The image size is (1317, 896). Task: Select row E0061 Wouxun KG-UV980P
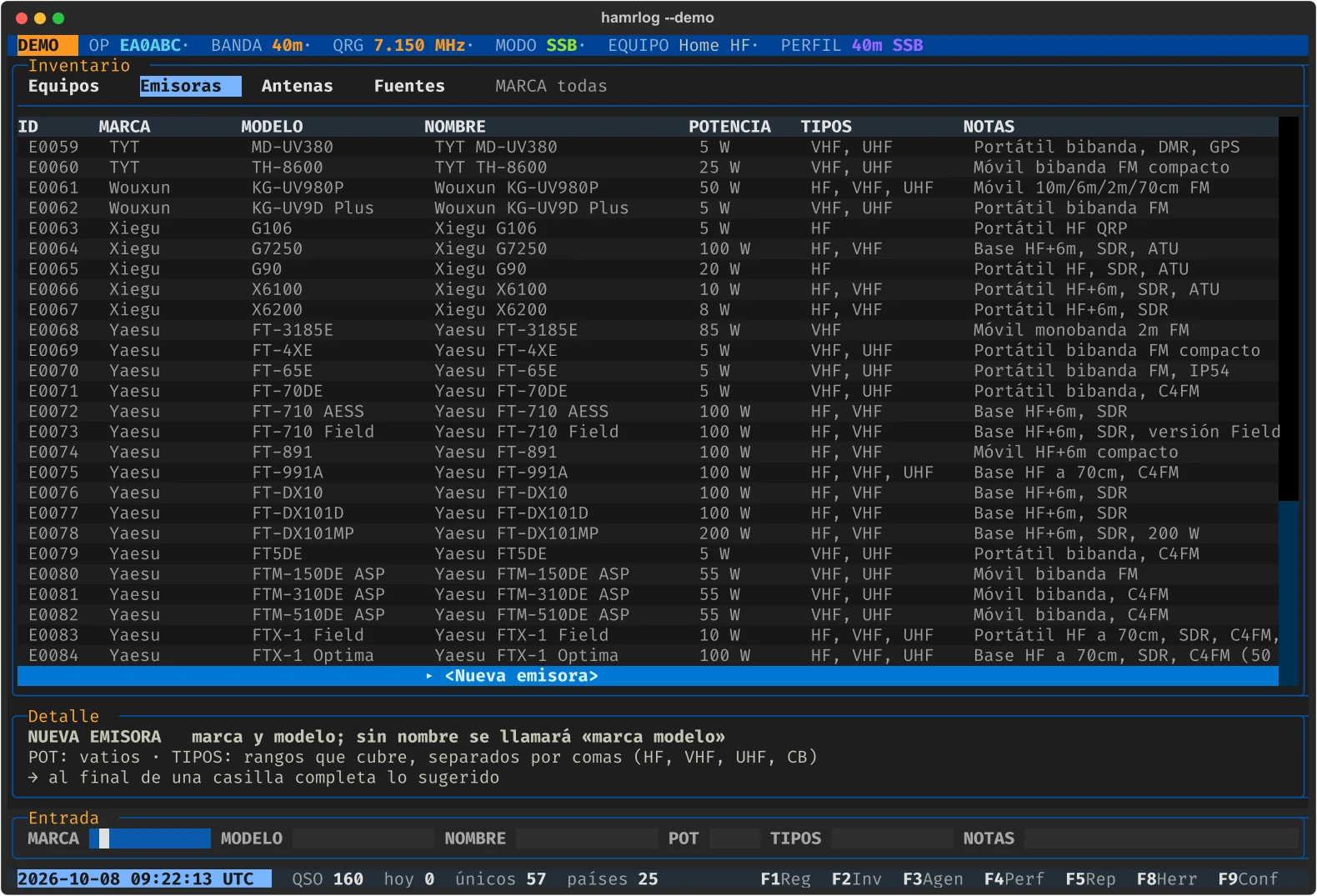[648, 188]
